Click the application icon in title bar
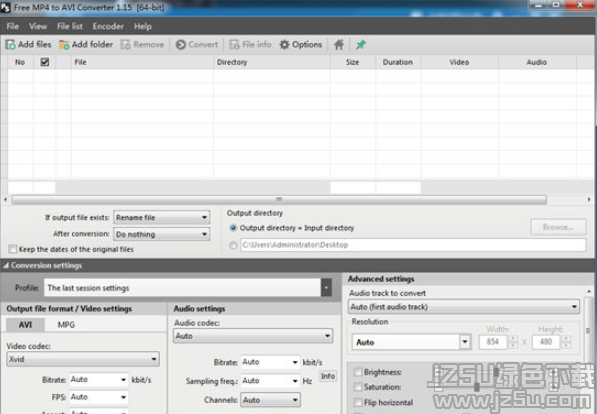Image resolution: width=597 pixels, height=414 pixels. pos(5,7)
